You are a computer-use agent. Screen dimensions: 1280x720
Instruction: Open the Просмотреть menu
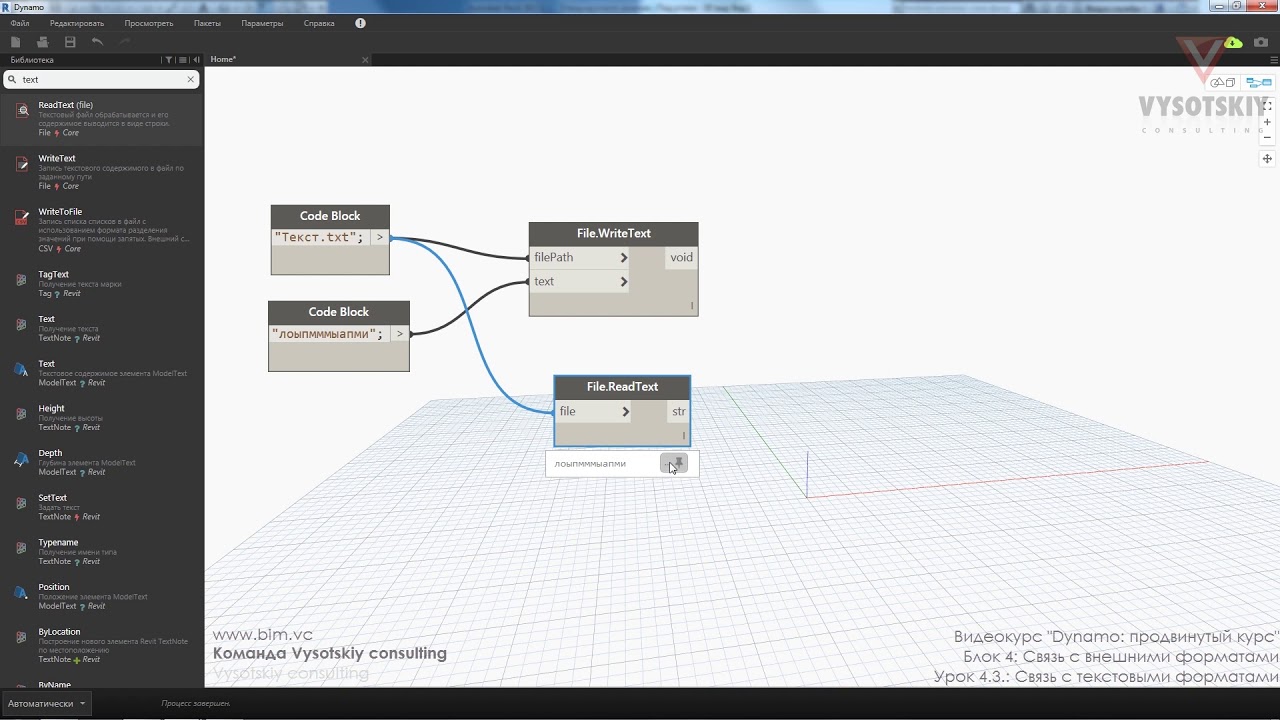[x=149, y=23]
